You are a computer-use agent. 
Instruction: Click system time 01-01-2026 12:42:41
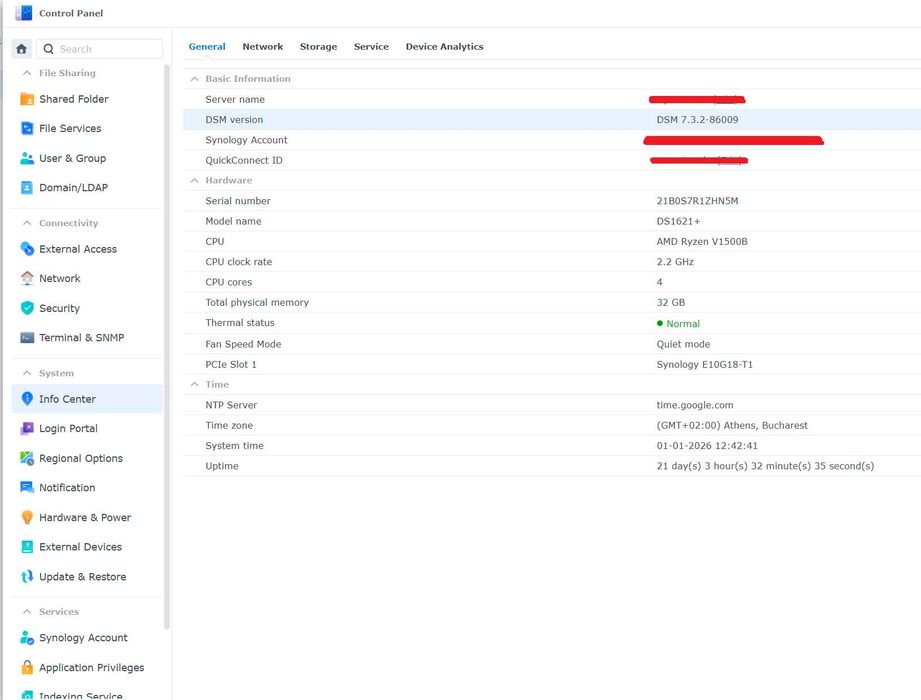click(x=707, y=446)
